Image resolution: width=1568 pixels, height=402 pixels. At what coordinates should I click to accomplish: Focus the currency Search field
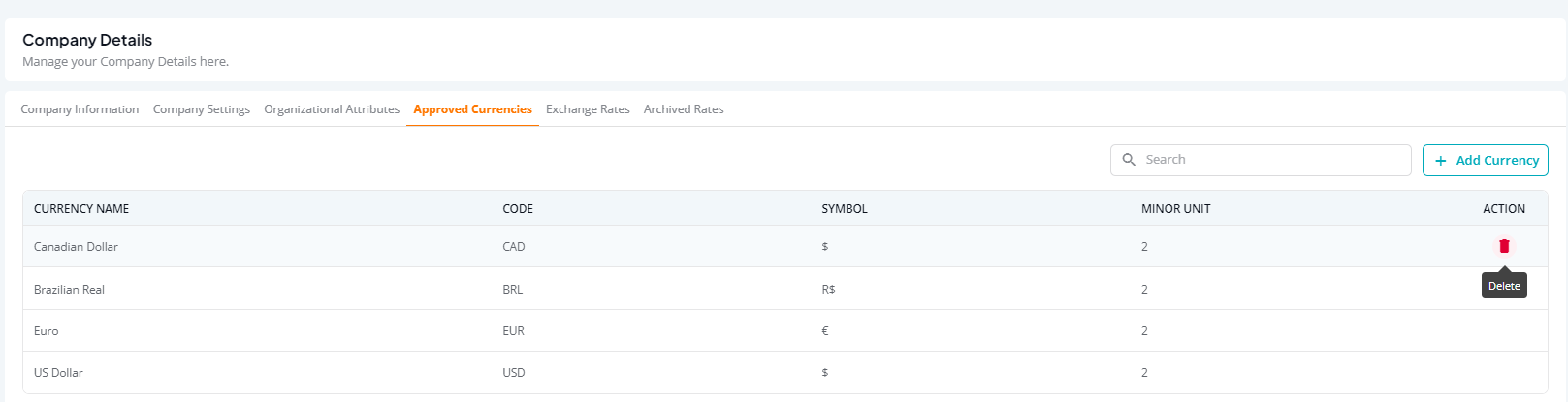1261,161
